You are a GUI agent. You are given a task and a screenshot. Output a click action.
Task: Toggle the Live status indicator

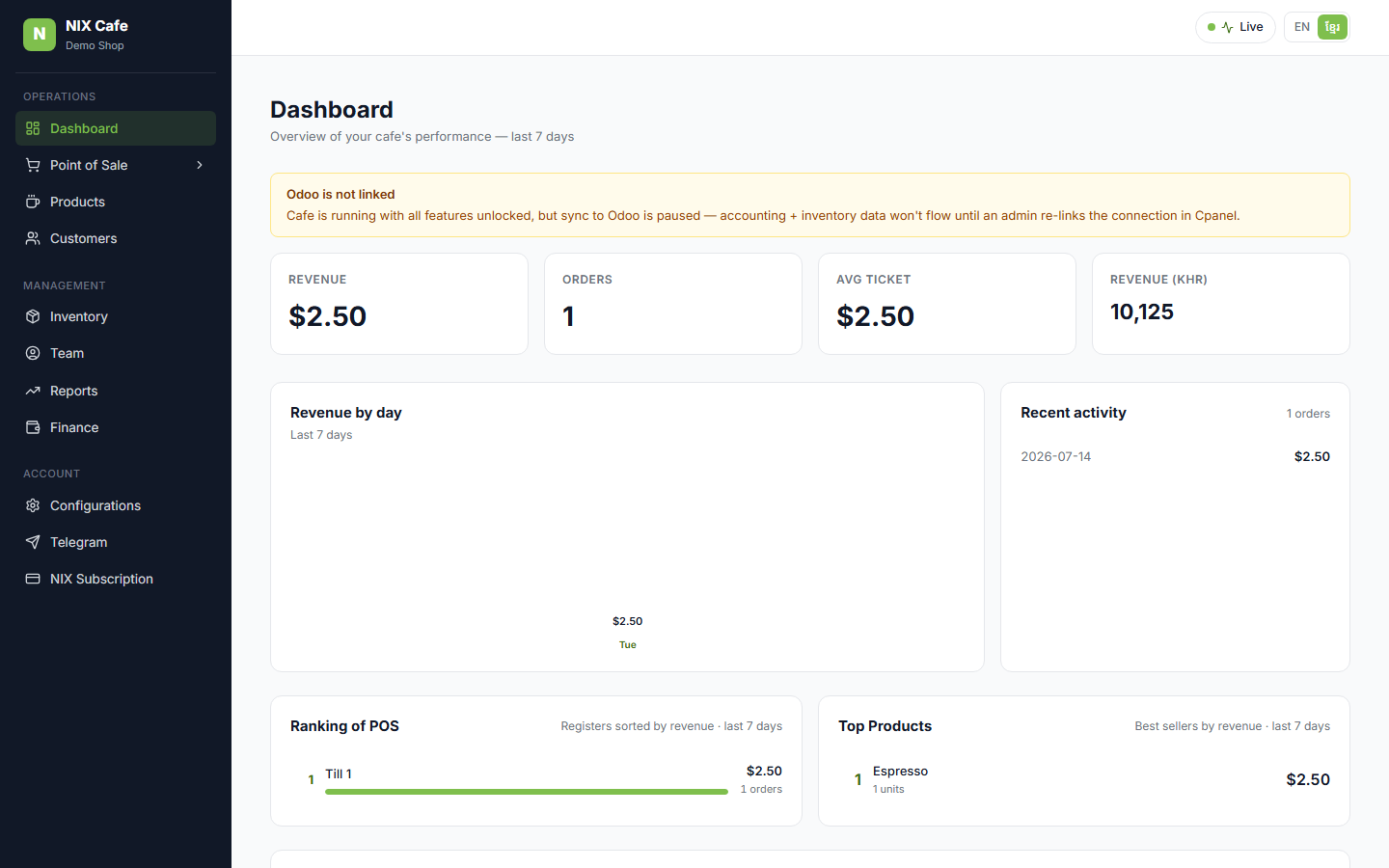click(x=1236, y=27)
